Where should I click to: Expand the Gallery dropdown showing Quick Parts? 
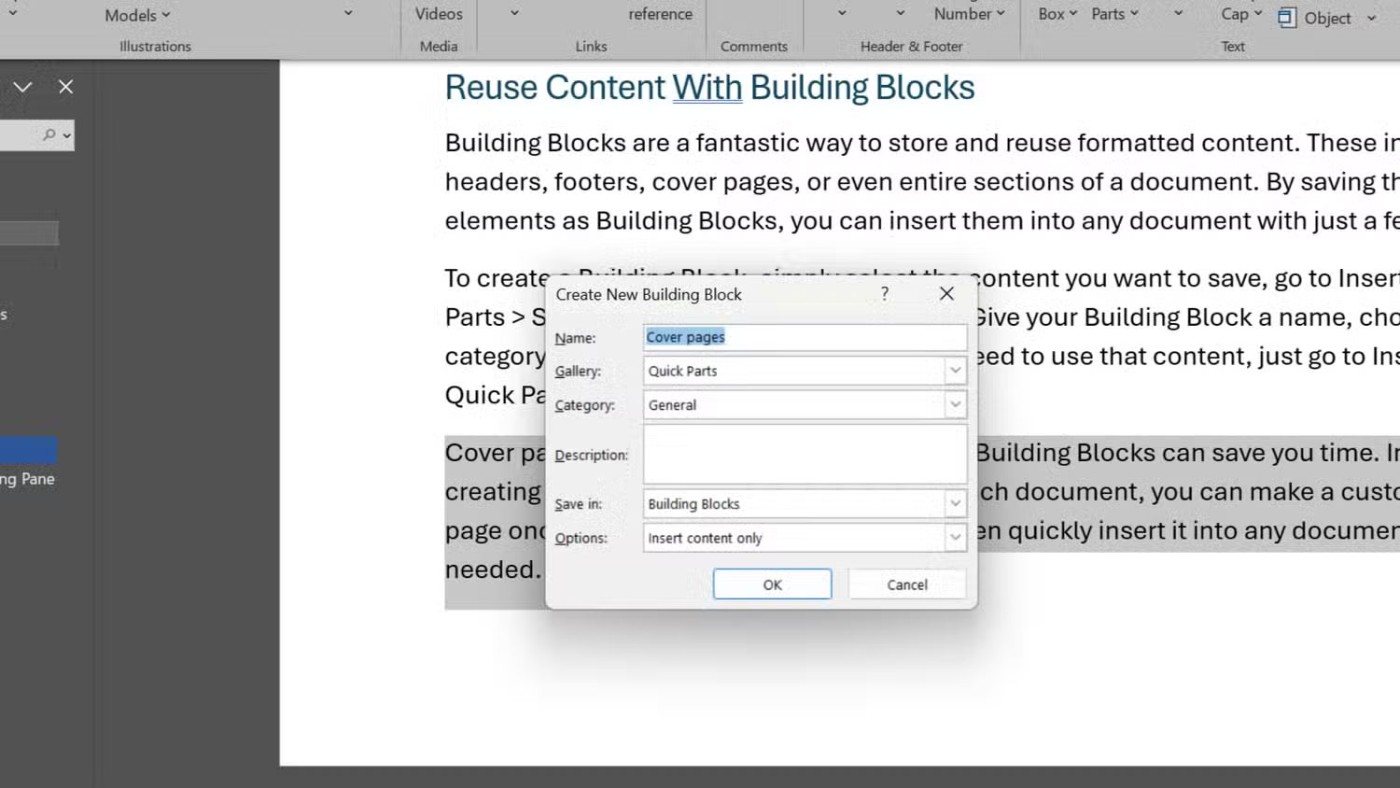coord(955,371)
